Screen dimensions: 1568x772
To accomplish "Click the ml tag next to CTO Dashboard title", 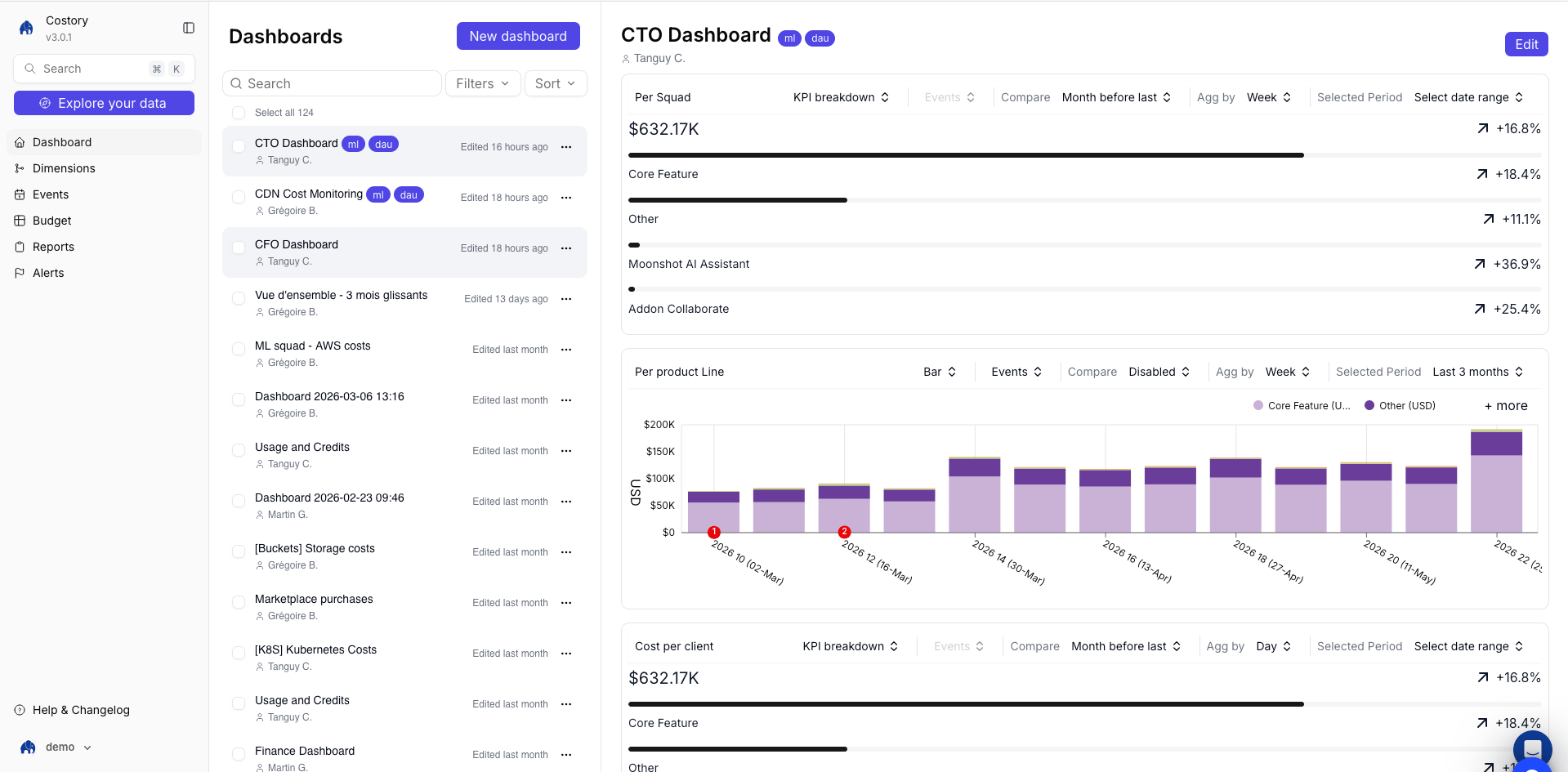I will click(789, 38).
